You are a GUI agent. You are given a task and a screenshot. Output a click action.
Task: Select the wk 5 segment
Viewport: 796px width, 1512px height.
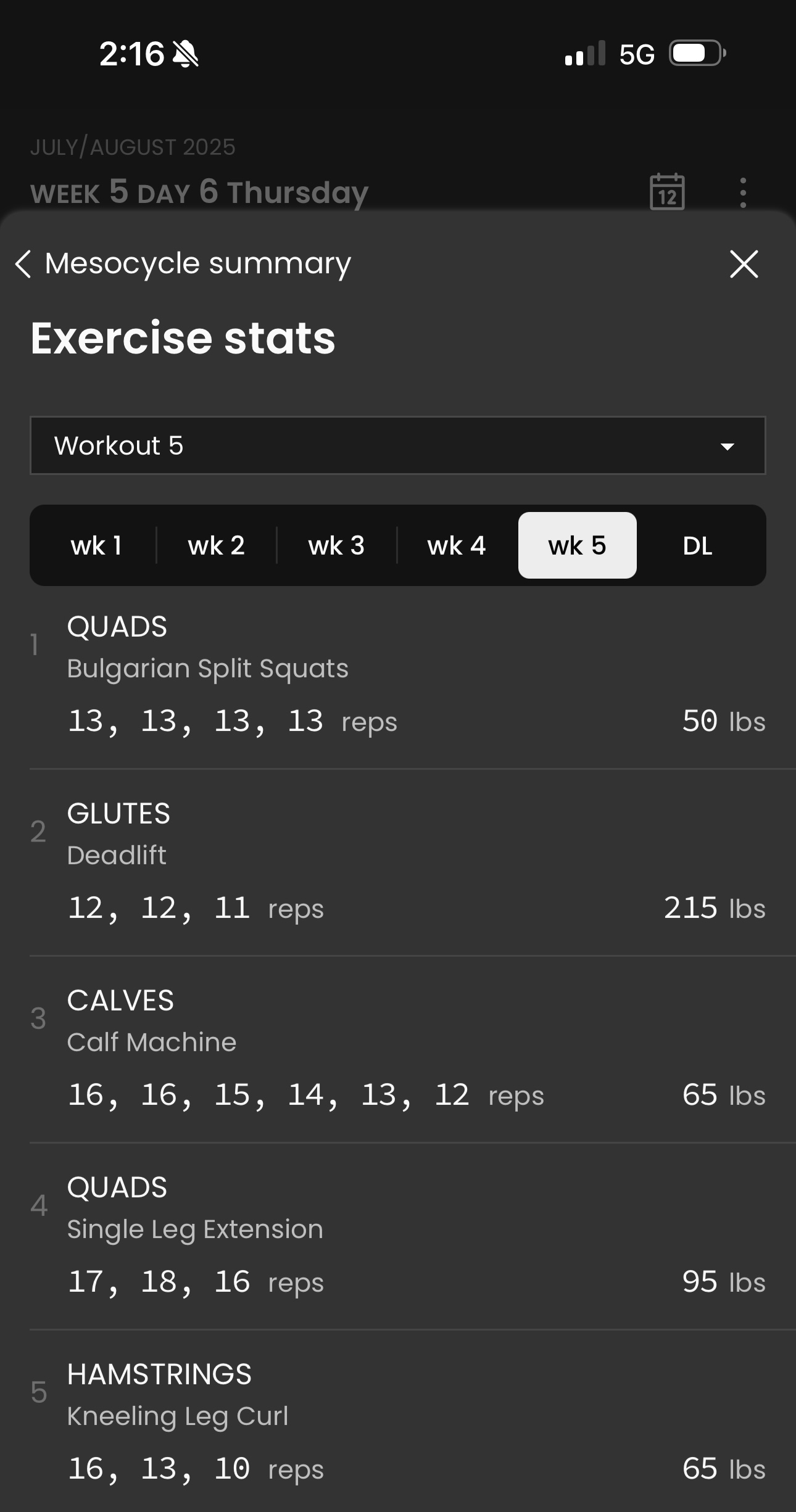[578, 545]
